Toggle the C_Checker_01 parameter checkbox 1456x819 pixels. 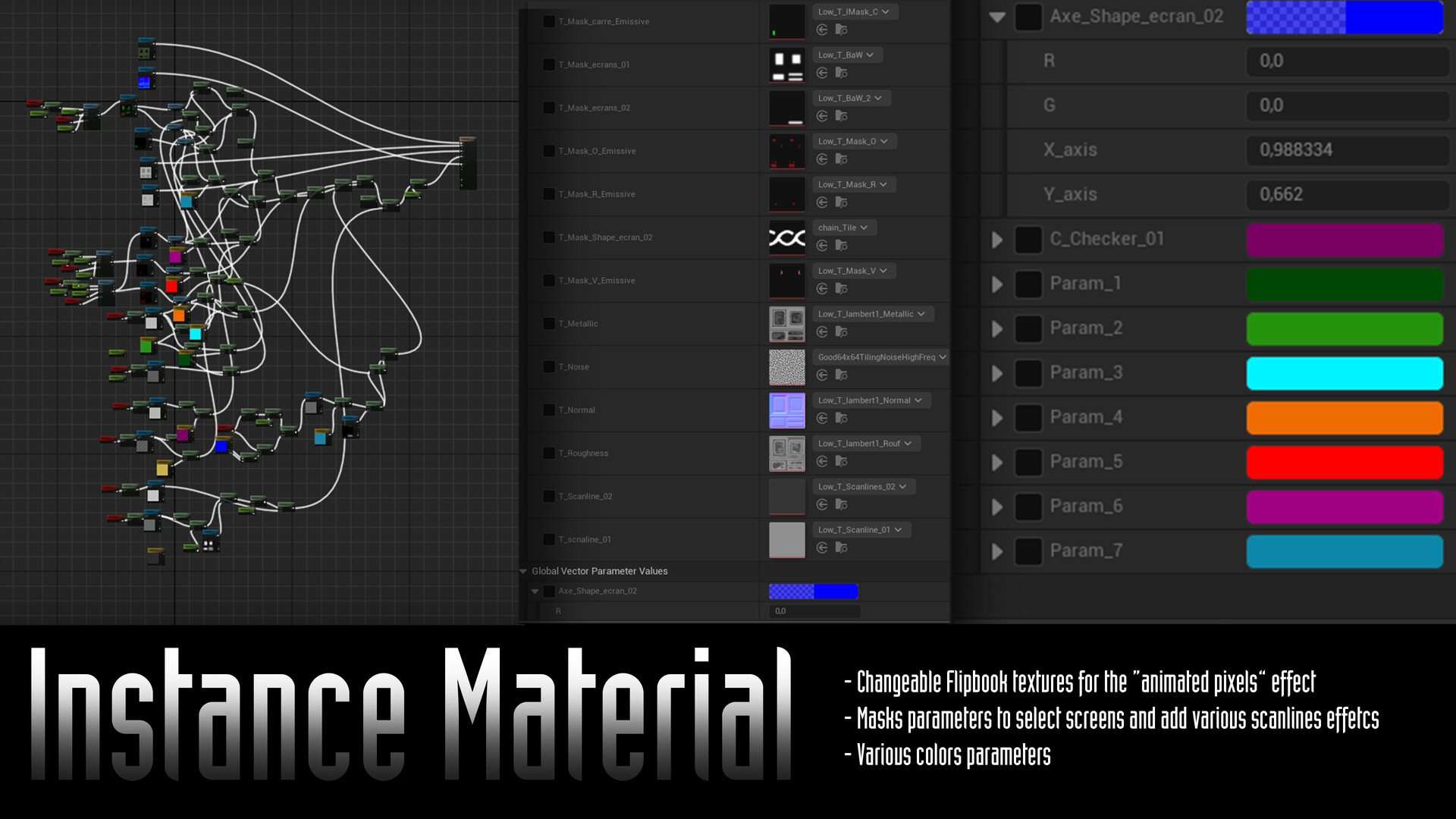1028,239
